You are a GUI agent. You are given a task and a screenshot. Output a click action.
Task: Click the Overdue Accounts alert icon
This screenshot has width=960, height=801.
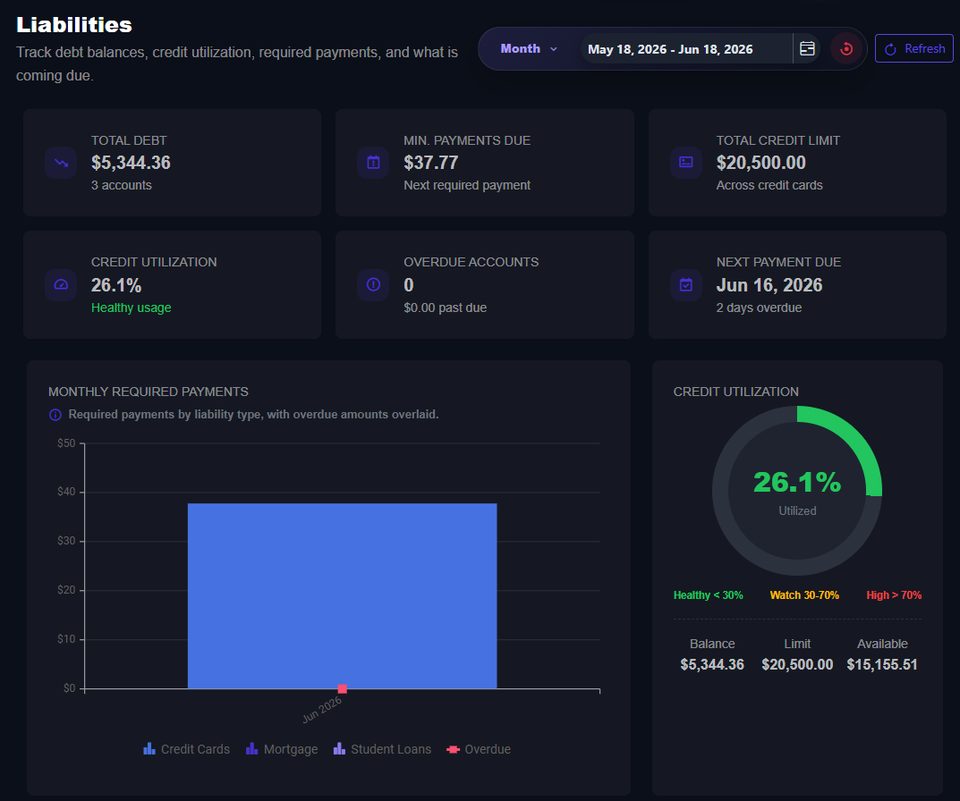373,285
